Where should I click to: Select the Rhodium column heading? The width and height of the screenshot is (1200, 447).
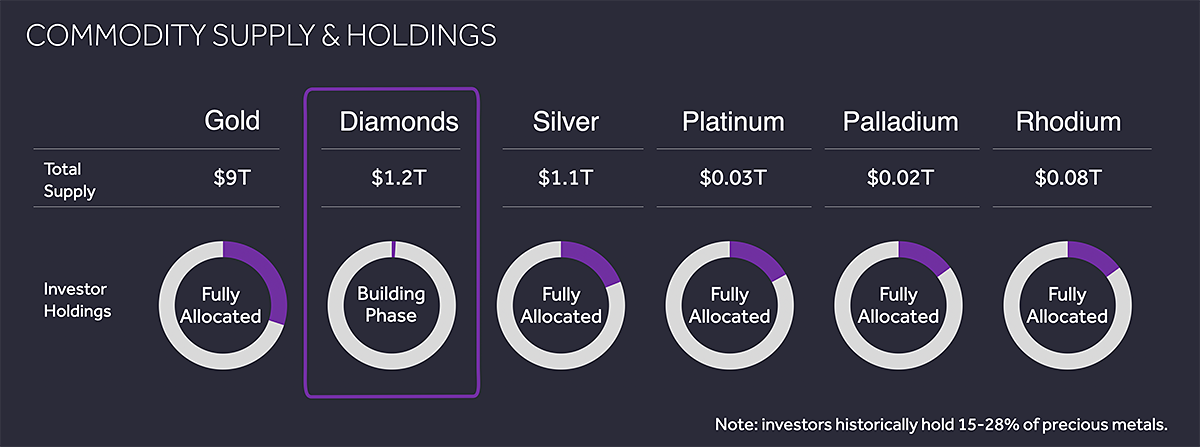click(1068, 122)
